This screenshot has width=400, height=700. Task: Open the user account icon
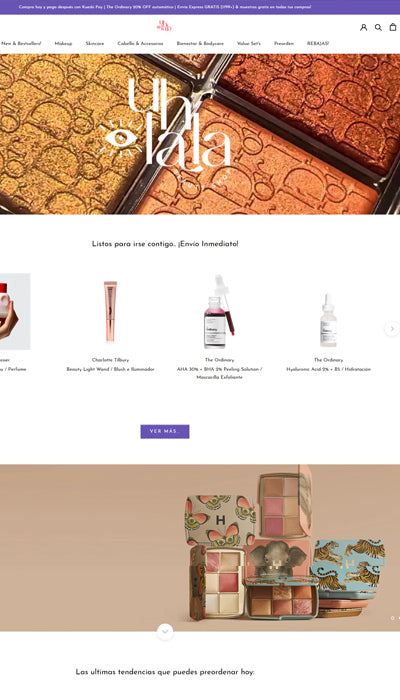pos(363,27)
